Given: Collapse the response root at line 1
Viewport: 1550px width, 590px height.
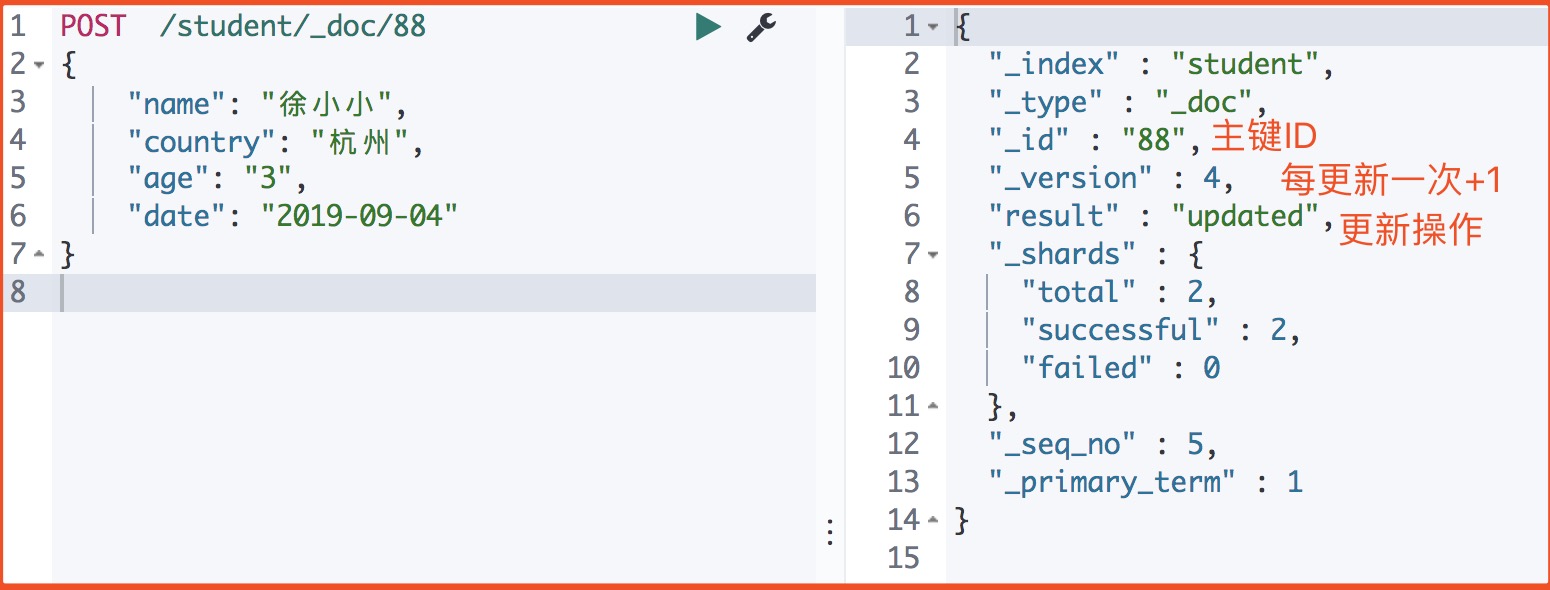Looking at the screenshot, I should point(932,28).
